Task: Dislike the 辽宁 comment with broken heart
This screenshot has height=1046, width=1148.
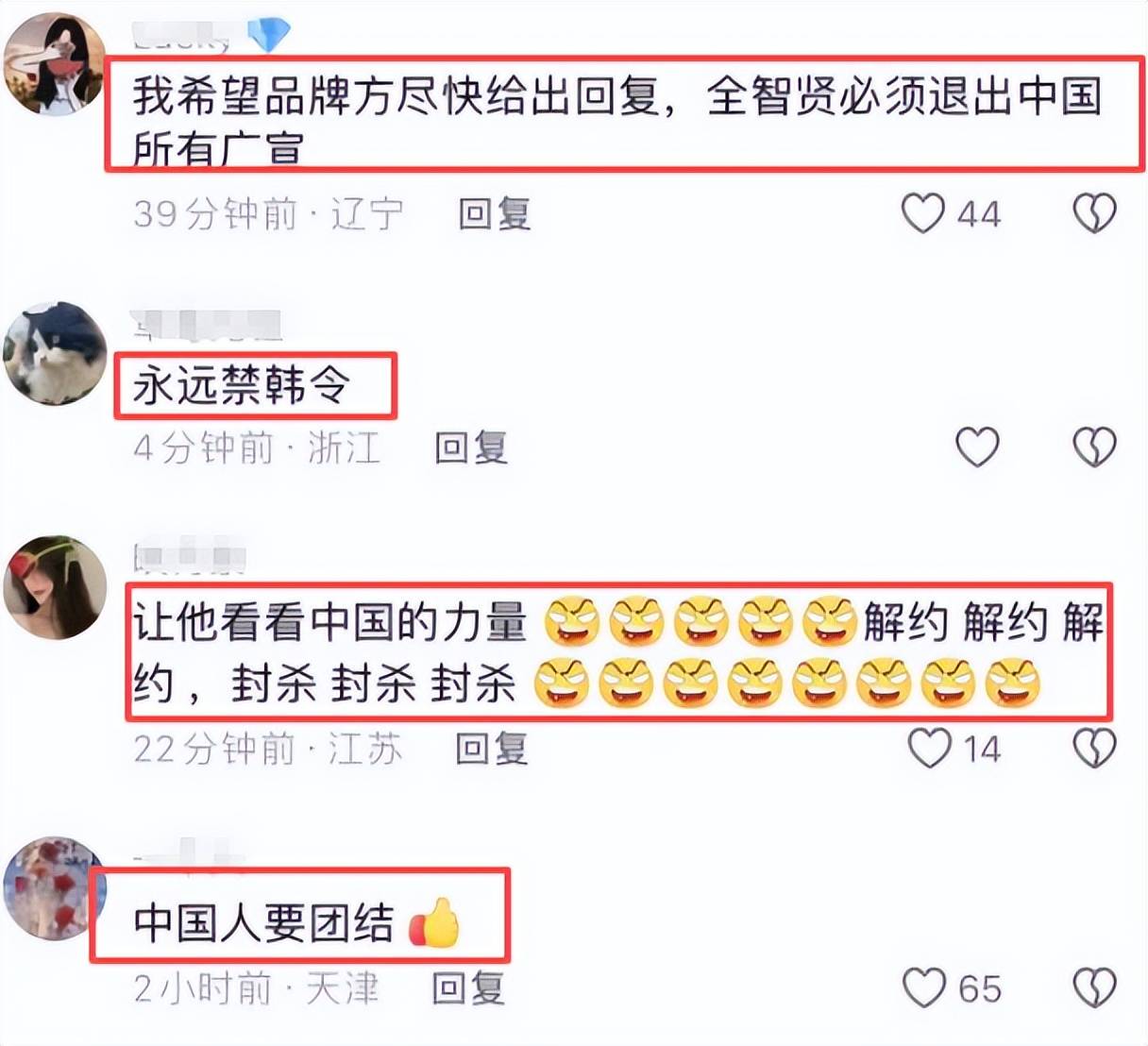Action: (1095, 213)
